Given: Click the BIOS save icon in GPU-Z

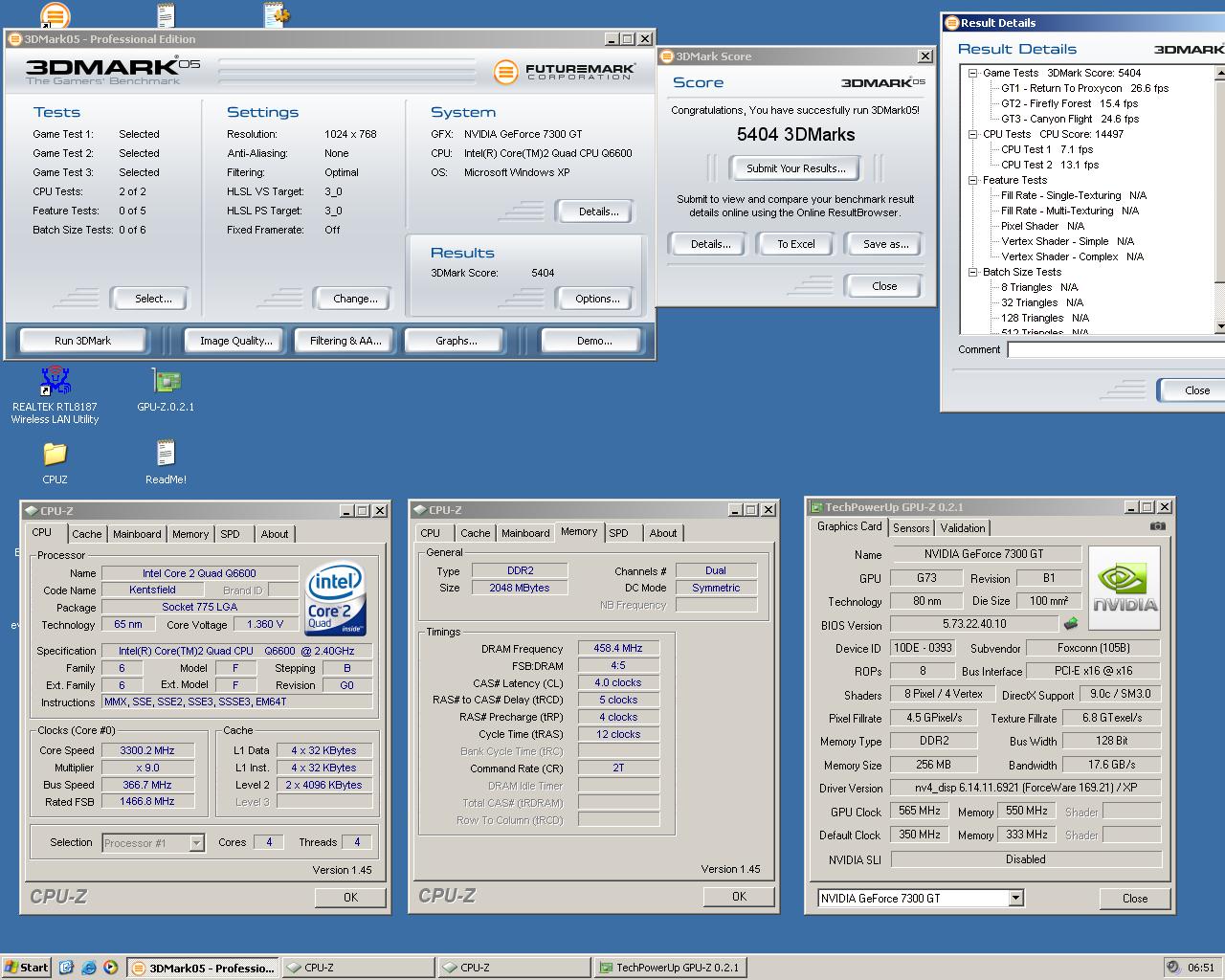Looking at the screenshot, I should [x=1071, y=624].
